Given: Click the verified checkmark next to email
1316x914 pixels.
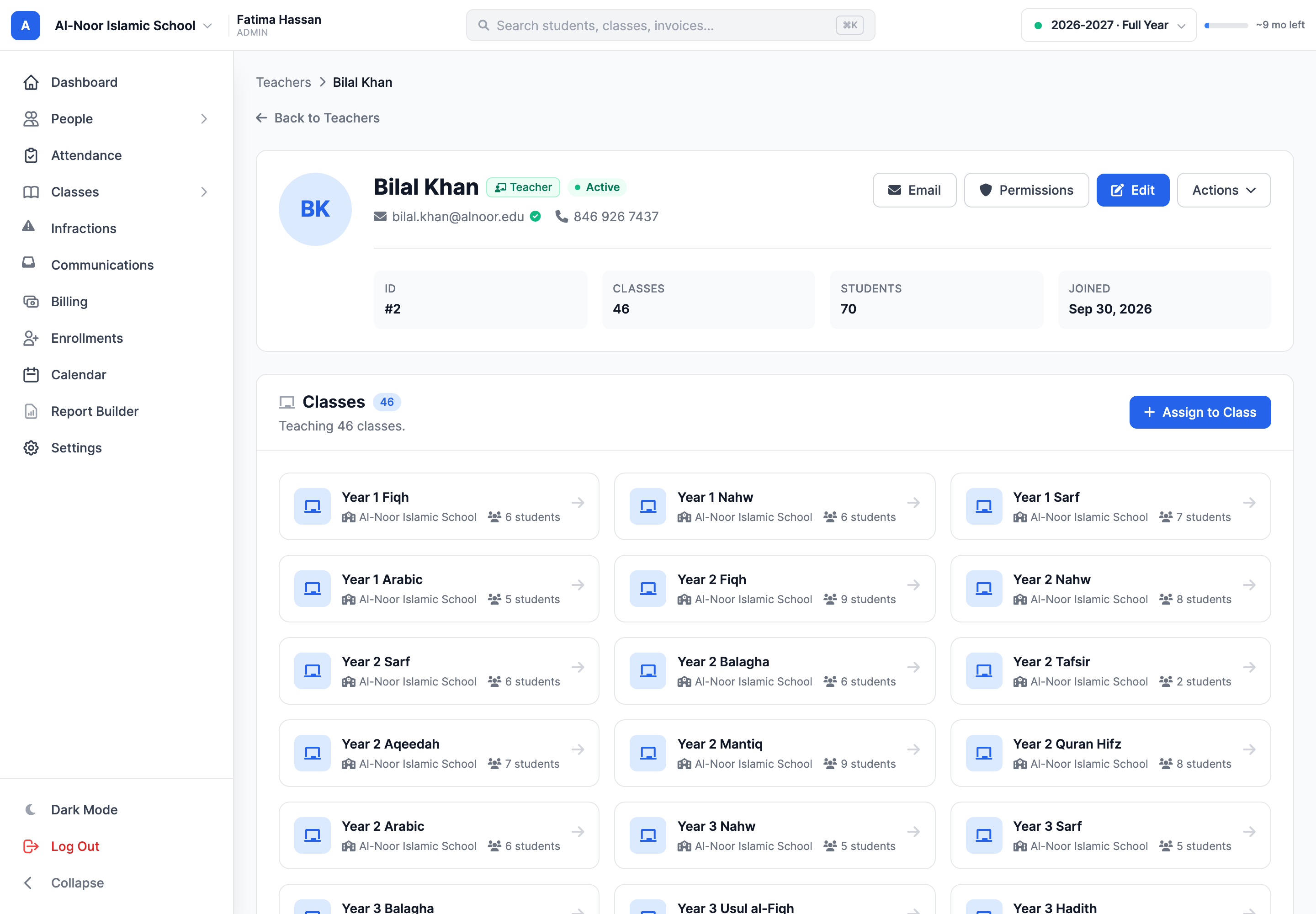Looking at the screenshot, I should (536, 217).
